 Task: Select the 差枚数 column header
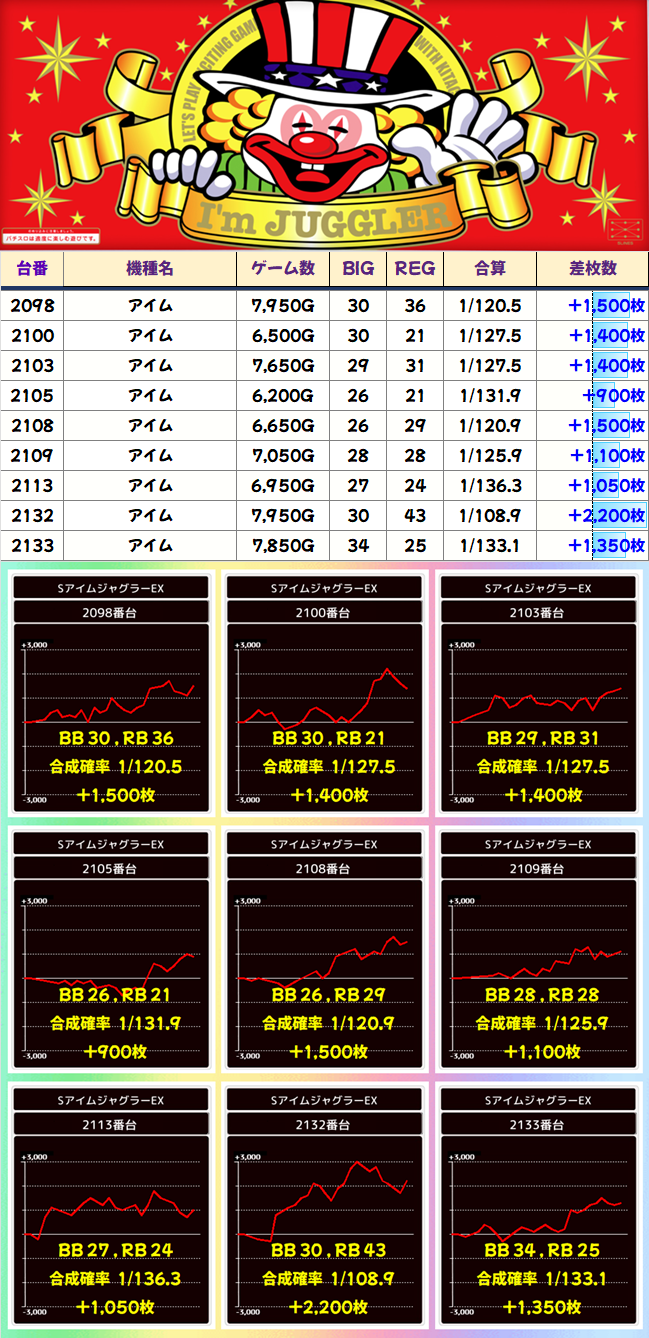pos(592,268)
